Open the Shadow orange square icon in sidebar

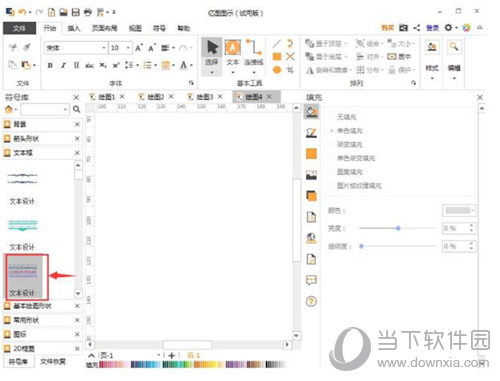[x=311, y=154]
